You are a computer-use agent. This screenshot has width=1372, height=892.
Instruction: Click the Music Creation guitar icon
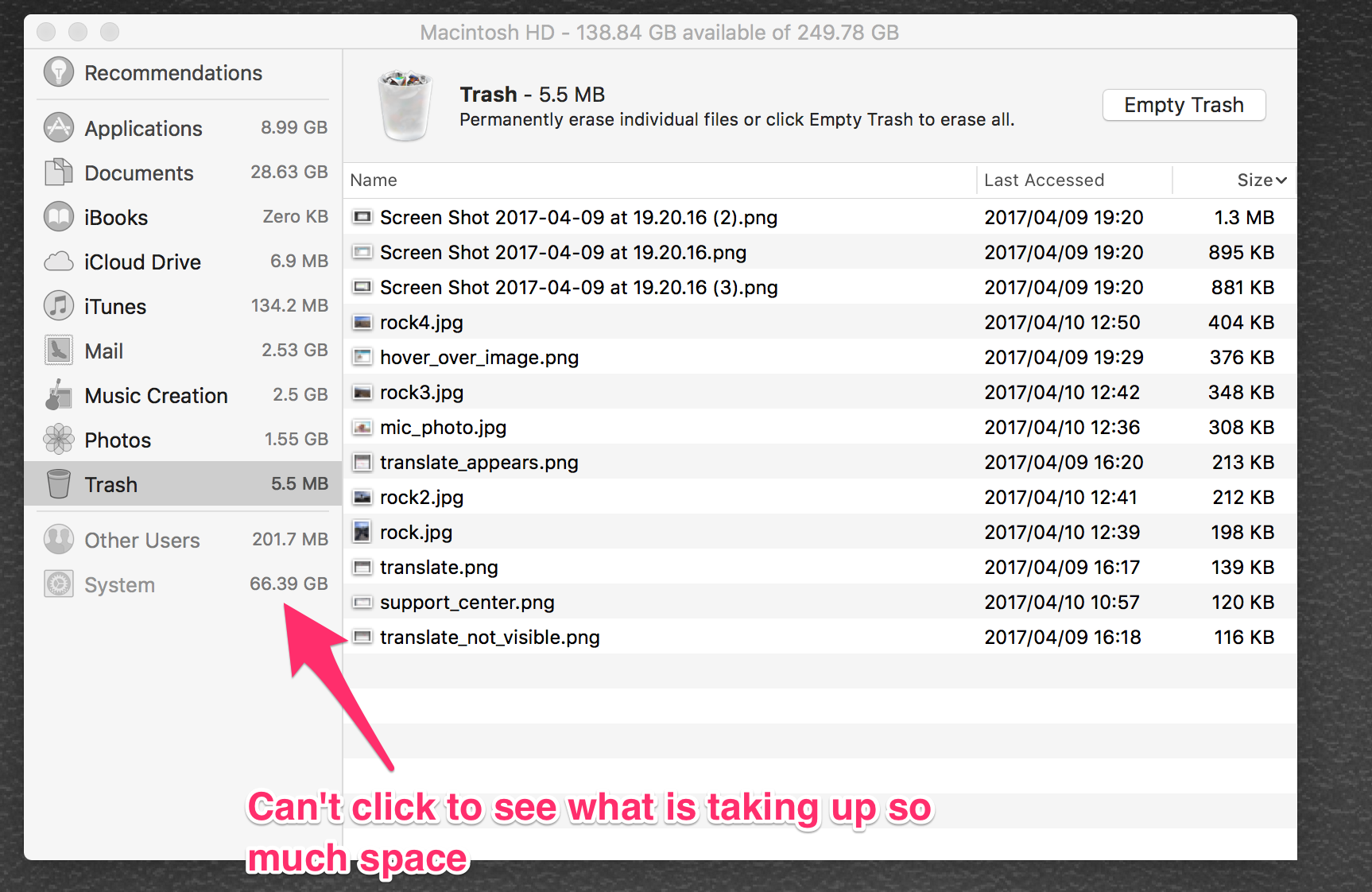click(59, 394)
